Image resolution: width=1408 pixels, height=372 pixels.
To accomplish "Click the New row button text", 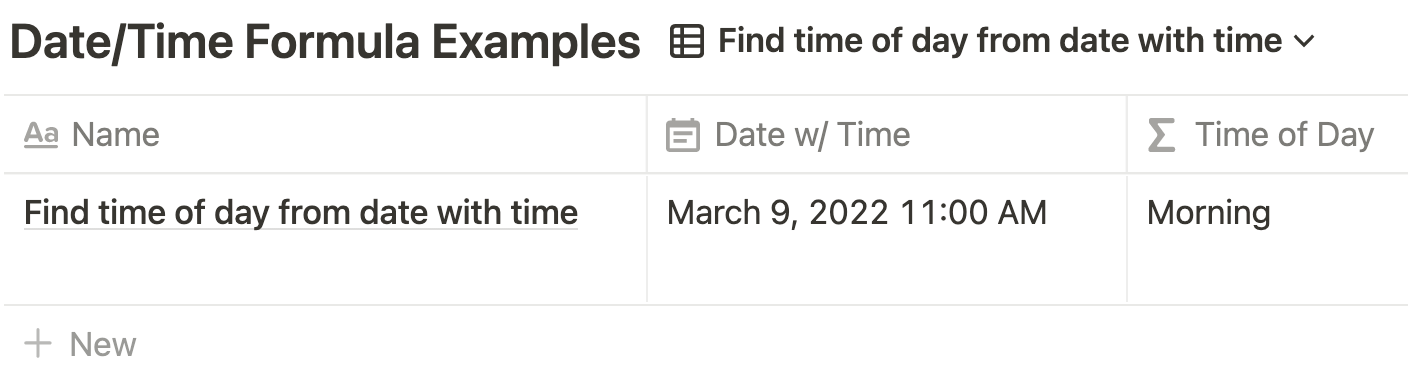I will point(103,345).
